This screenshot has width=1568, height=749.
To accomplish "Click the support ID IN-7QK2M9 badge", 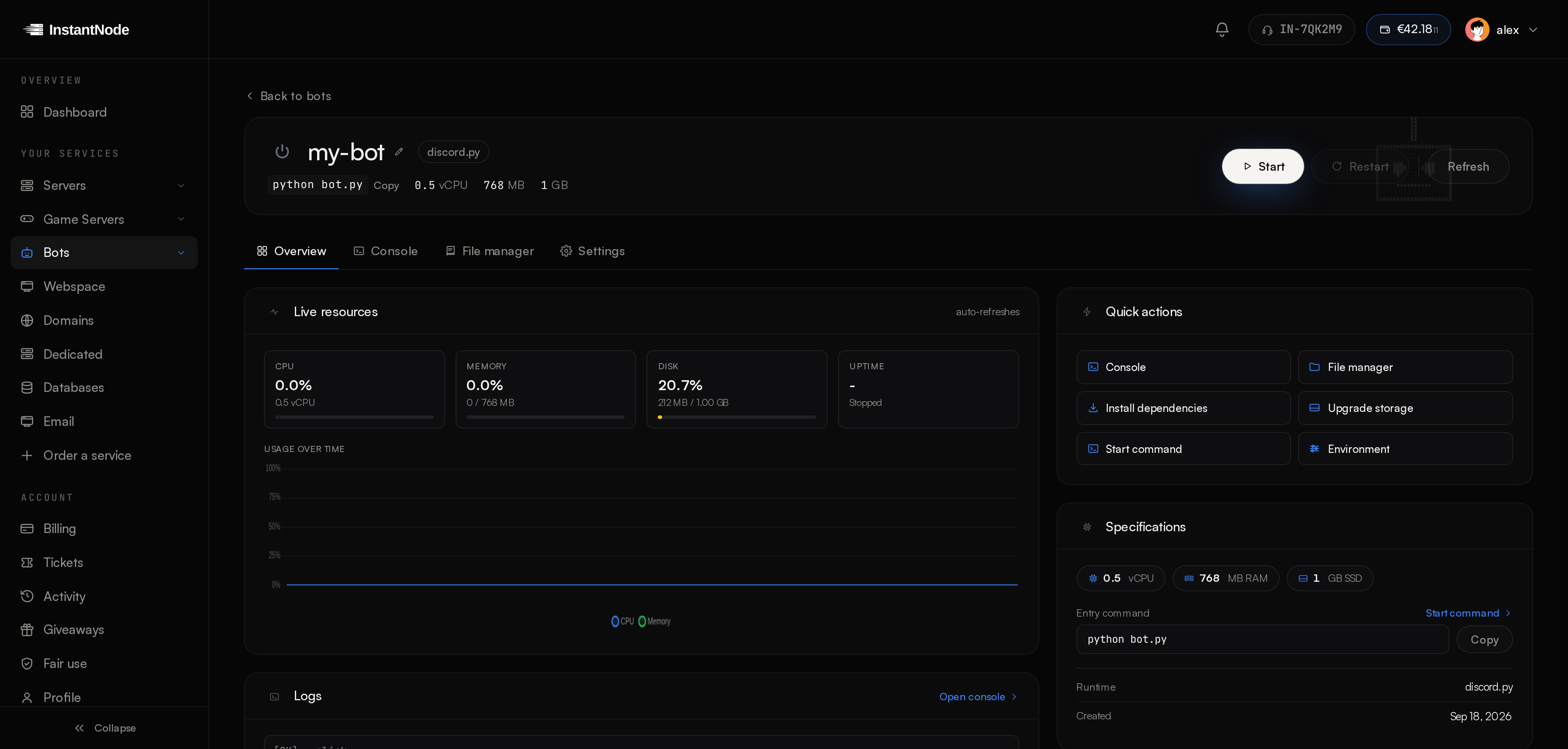I will tap(1301, 29).
